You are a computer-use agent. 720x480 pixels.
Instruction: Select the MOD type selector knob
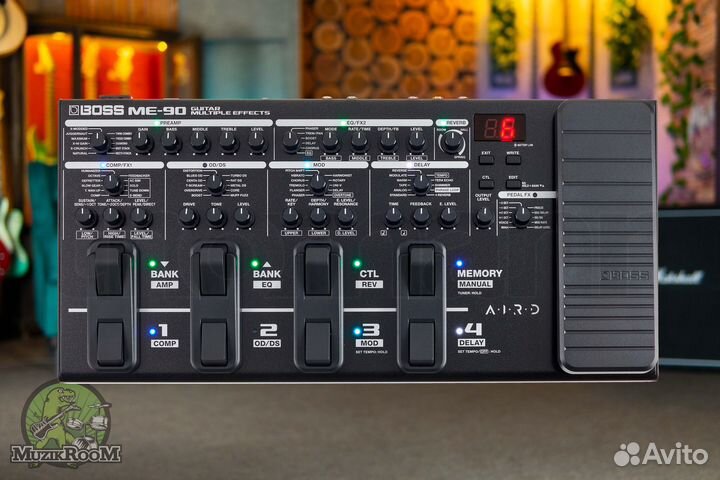(x=317, y=184)
